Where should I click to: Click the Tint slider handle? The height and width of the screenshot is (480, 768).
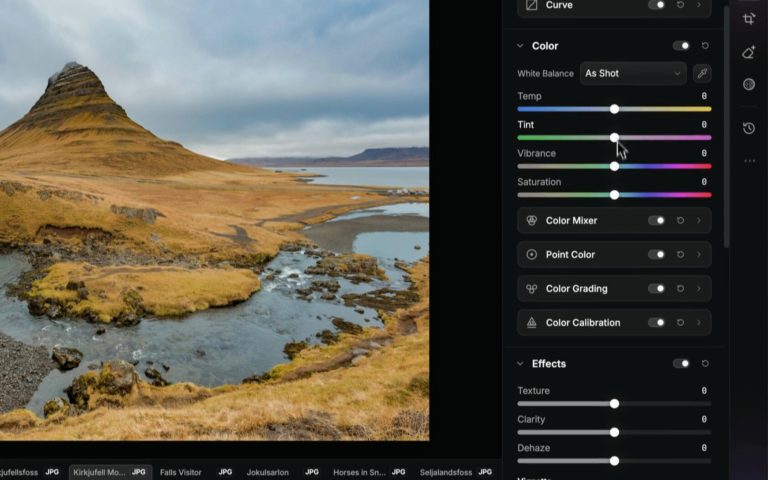[x=614, y=138]
